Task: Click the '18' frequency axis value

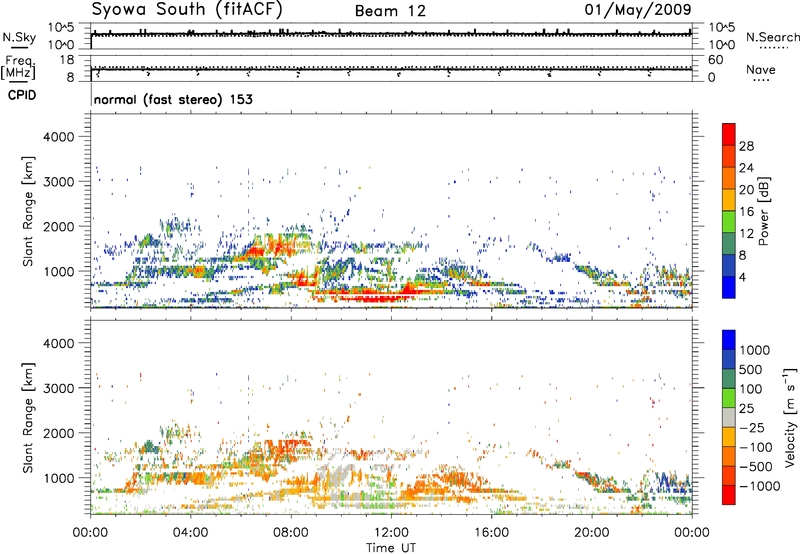Action: coord(67,60)
